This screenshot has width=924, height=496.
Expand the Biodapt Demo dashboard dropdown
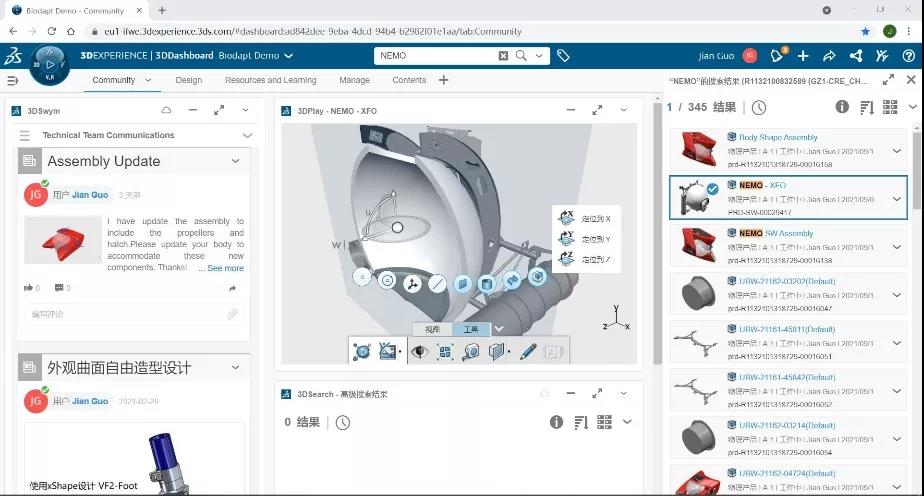click(x=289, y=56)
